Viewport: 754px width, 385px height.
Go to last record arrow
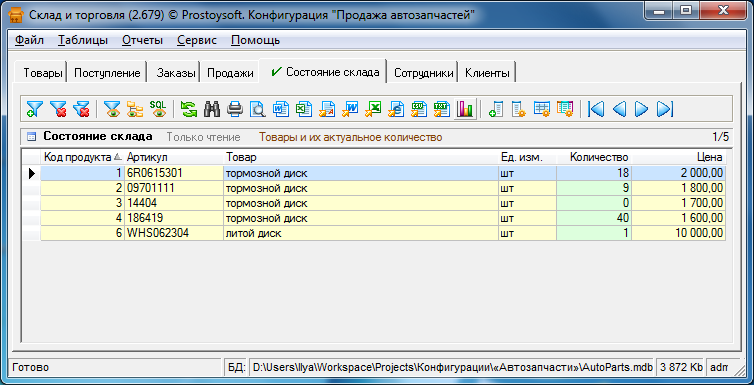point(665,109)
